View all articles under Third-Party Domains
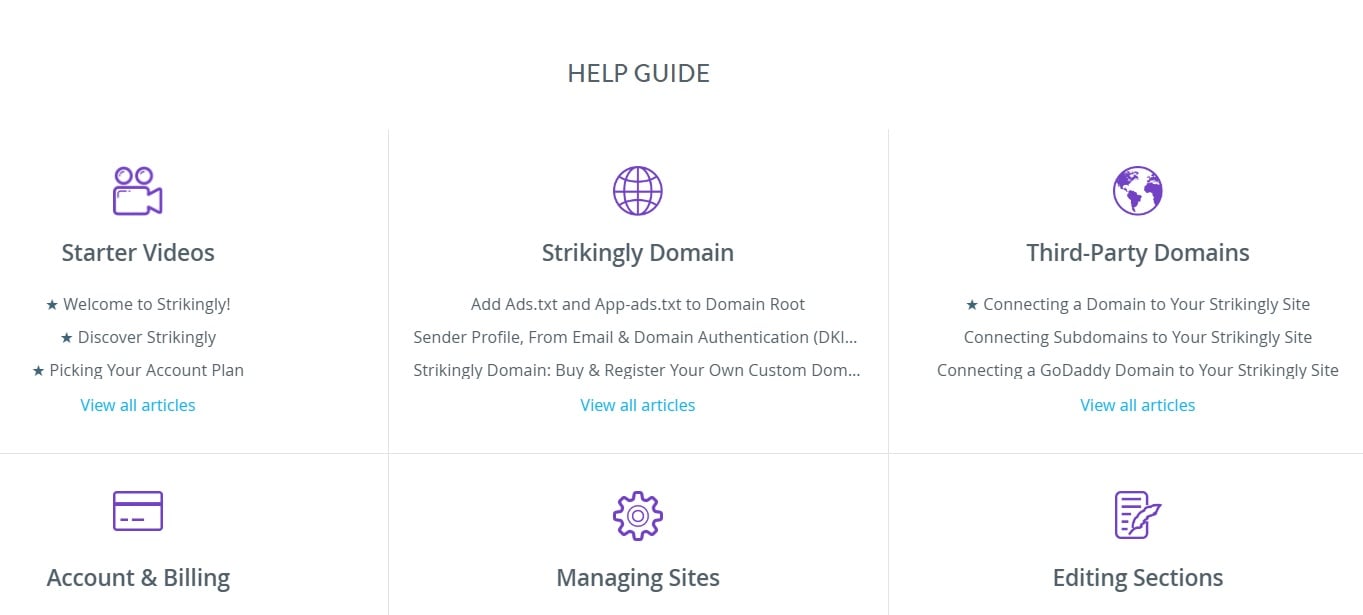1363x615 pixels. tap(1138, 405)
